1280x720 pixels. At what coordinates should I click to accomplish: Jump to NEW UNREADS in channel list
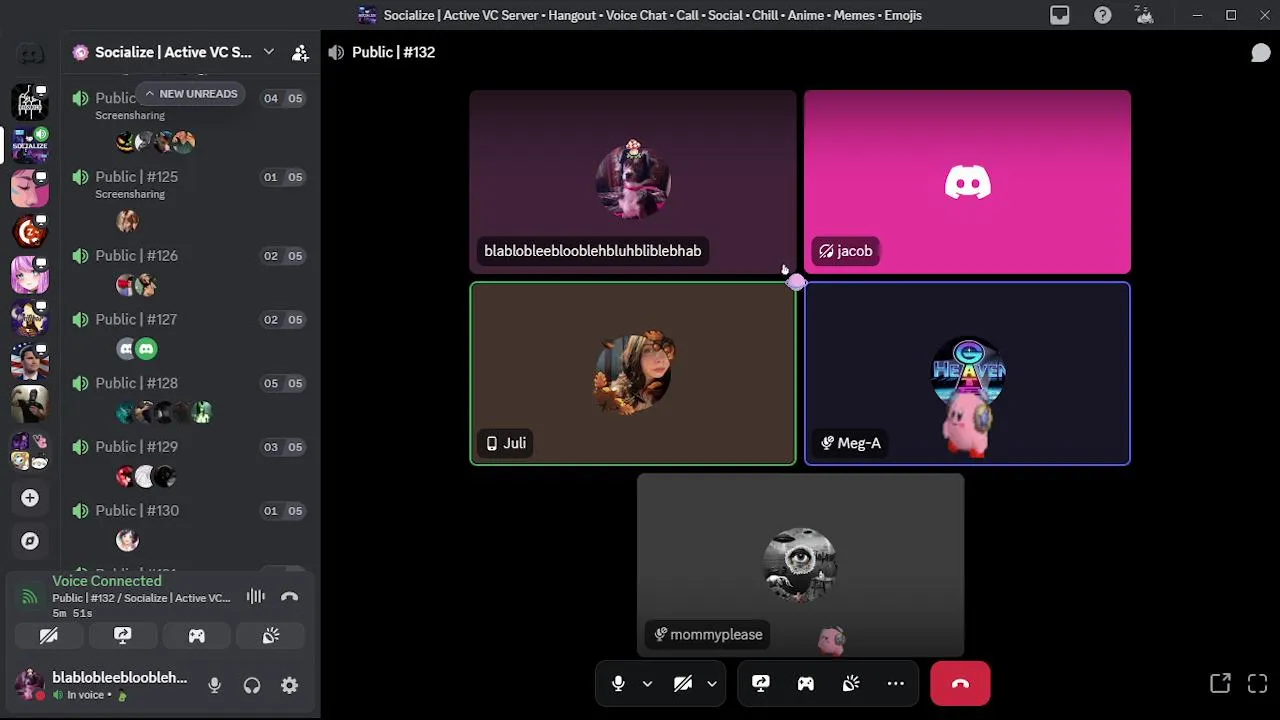(191, 94)
